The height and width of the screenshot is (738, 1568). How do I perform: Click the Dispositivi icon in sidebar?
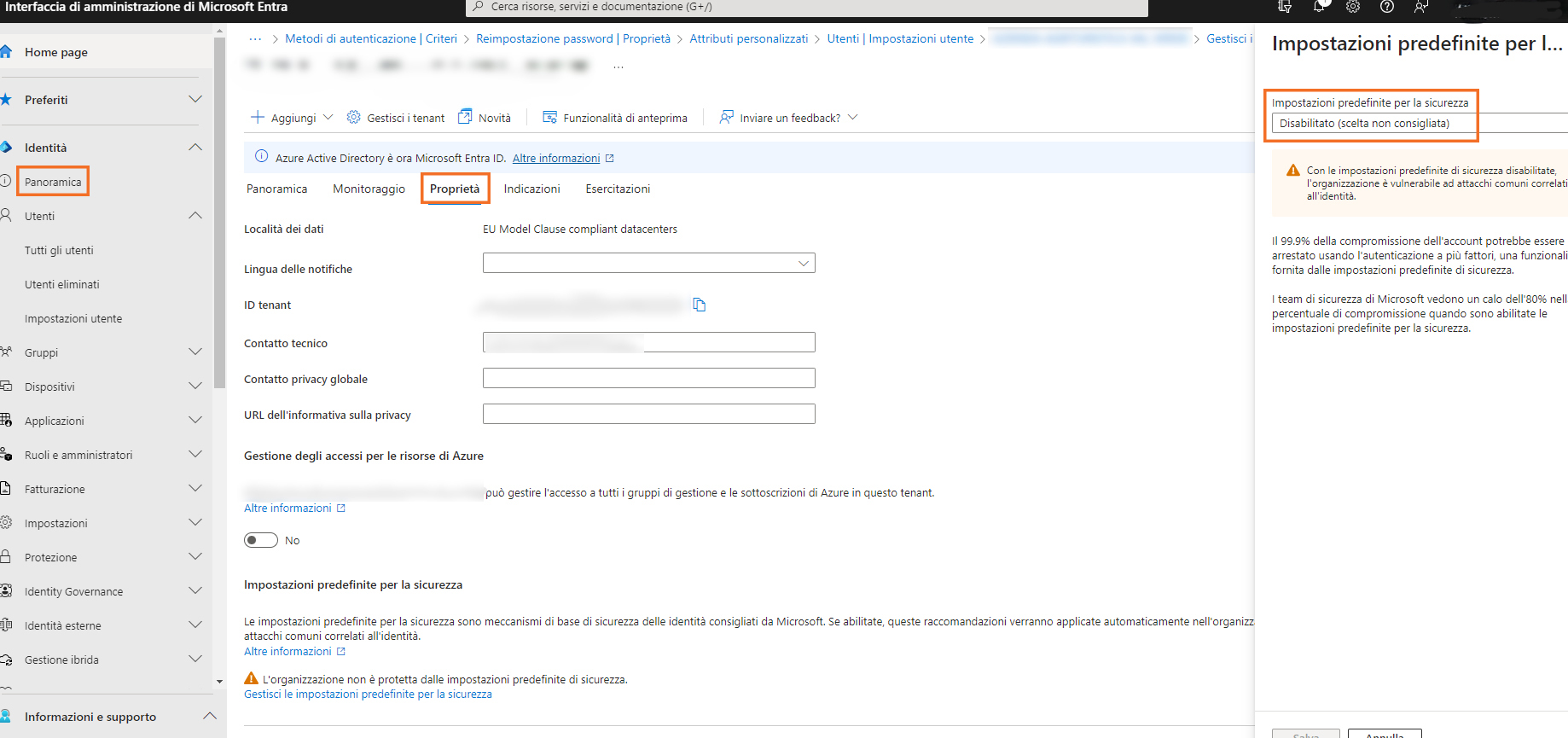click(6, 386)
